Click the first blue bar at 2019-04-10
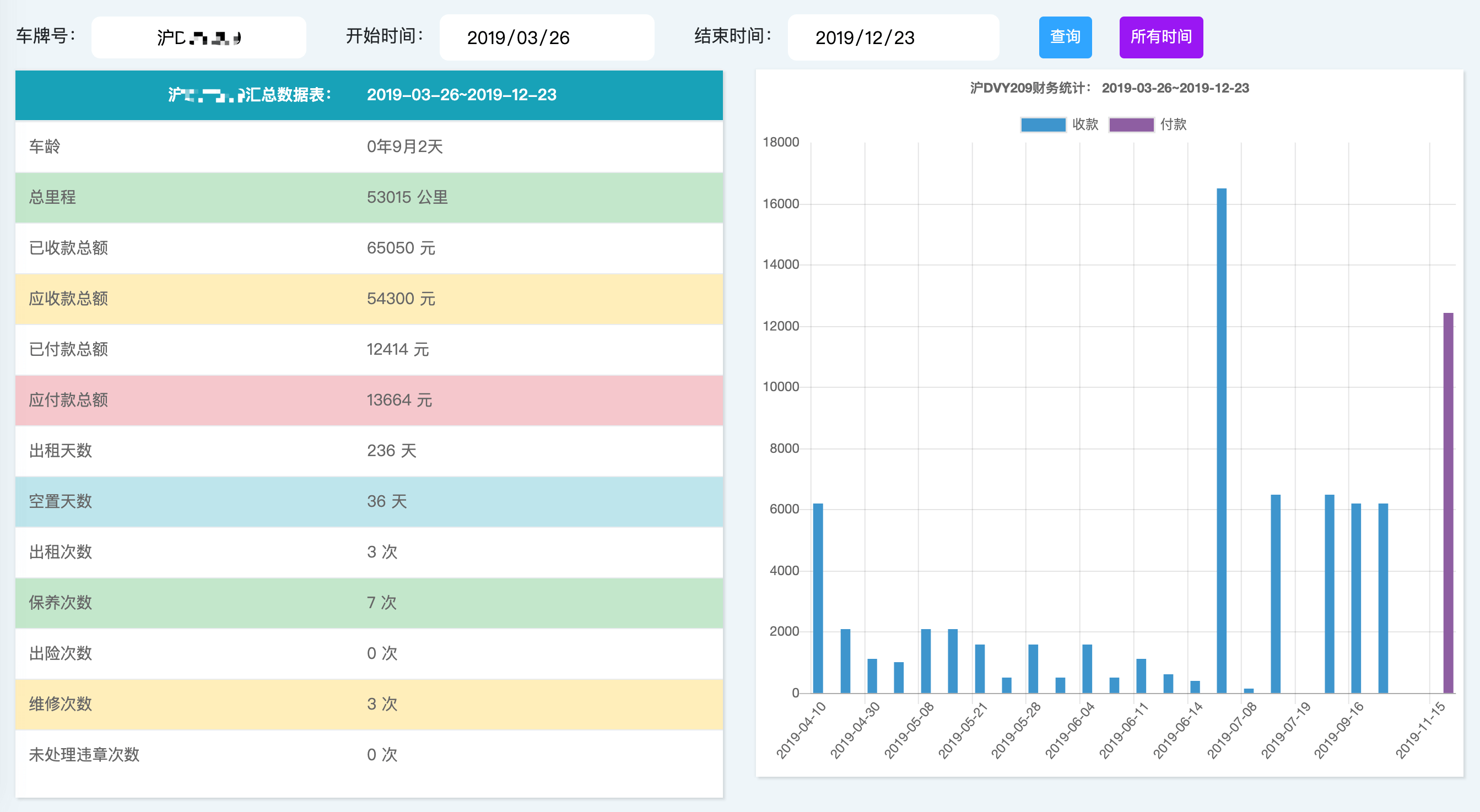1480x812 pixels. (x=818, y=598)
